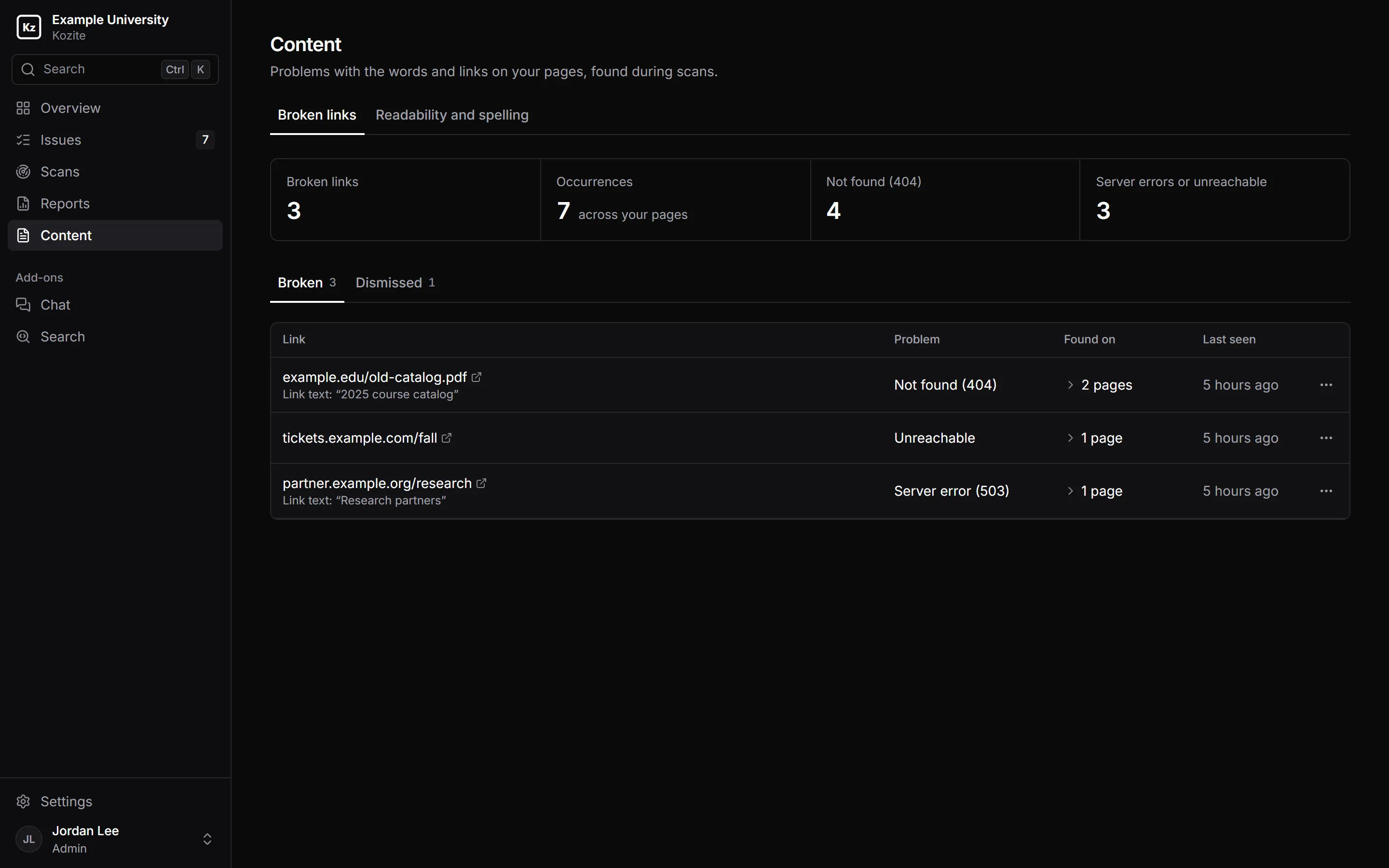
Task: Switch to the Readability and spelling tab
Action: (452, 115)
